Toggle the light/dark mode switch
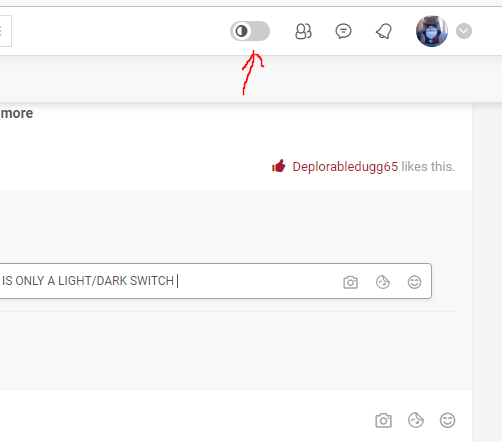This screenshot has height=442, width=502. coord(250,31)
